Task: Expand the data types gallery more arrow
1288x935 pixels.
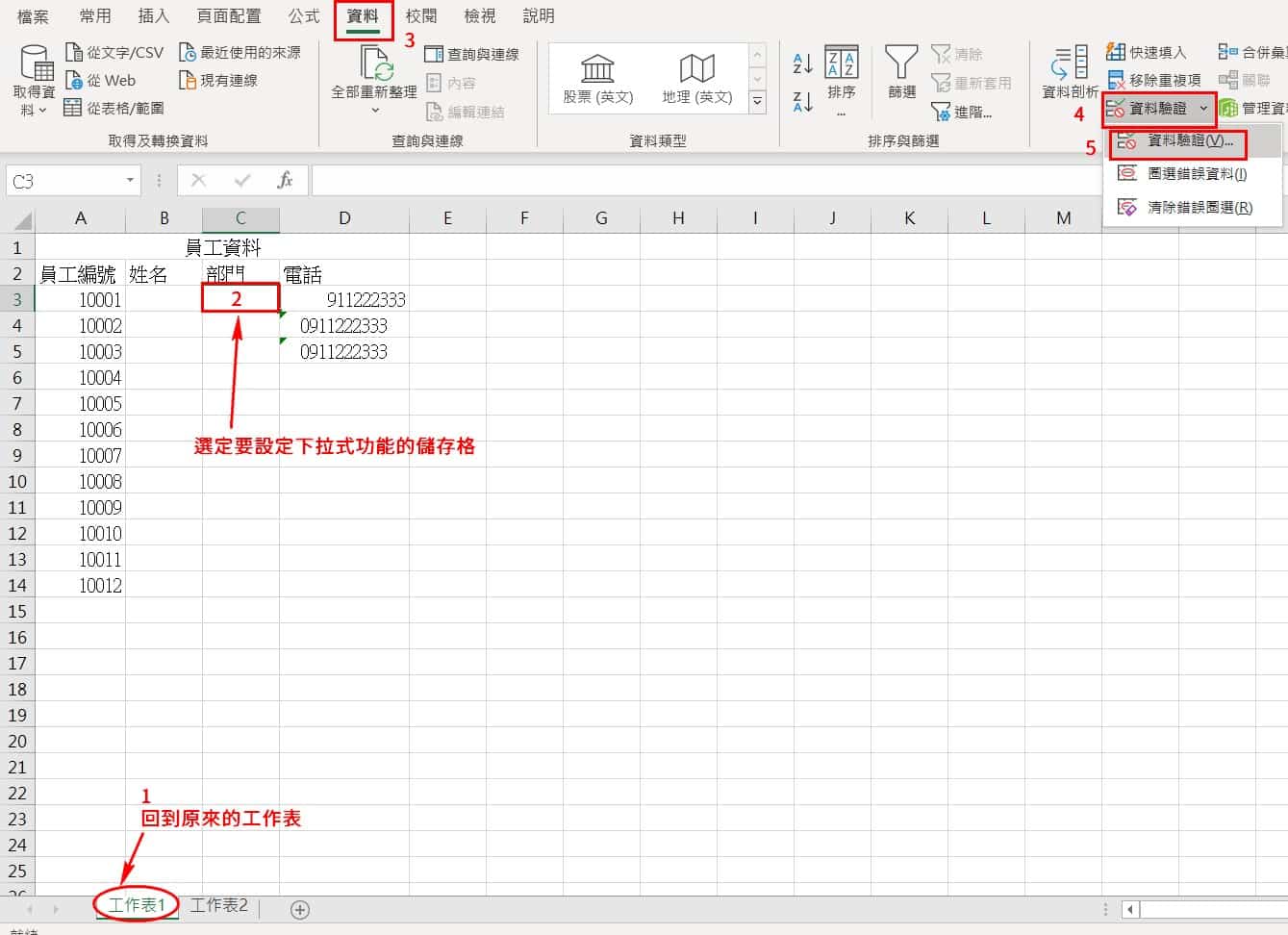Action: point(757,101)
